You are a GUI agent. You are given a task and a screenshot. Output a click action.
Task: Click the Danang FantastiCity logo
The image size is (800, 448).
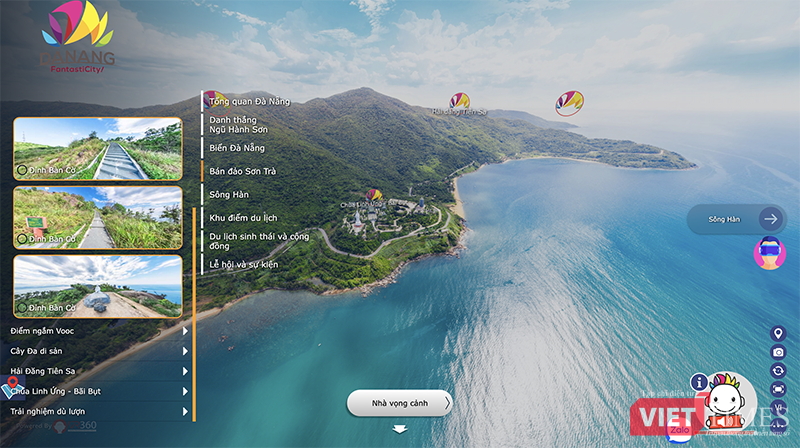pos(77,40)
